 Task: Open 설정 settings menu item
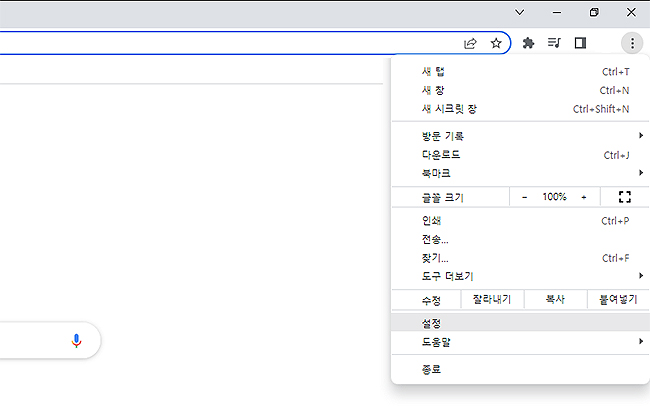(520, 323)
